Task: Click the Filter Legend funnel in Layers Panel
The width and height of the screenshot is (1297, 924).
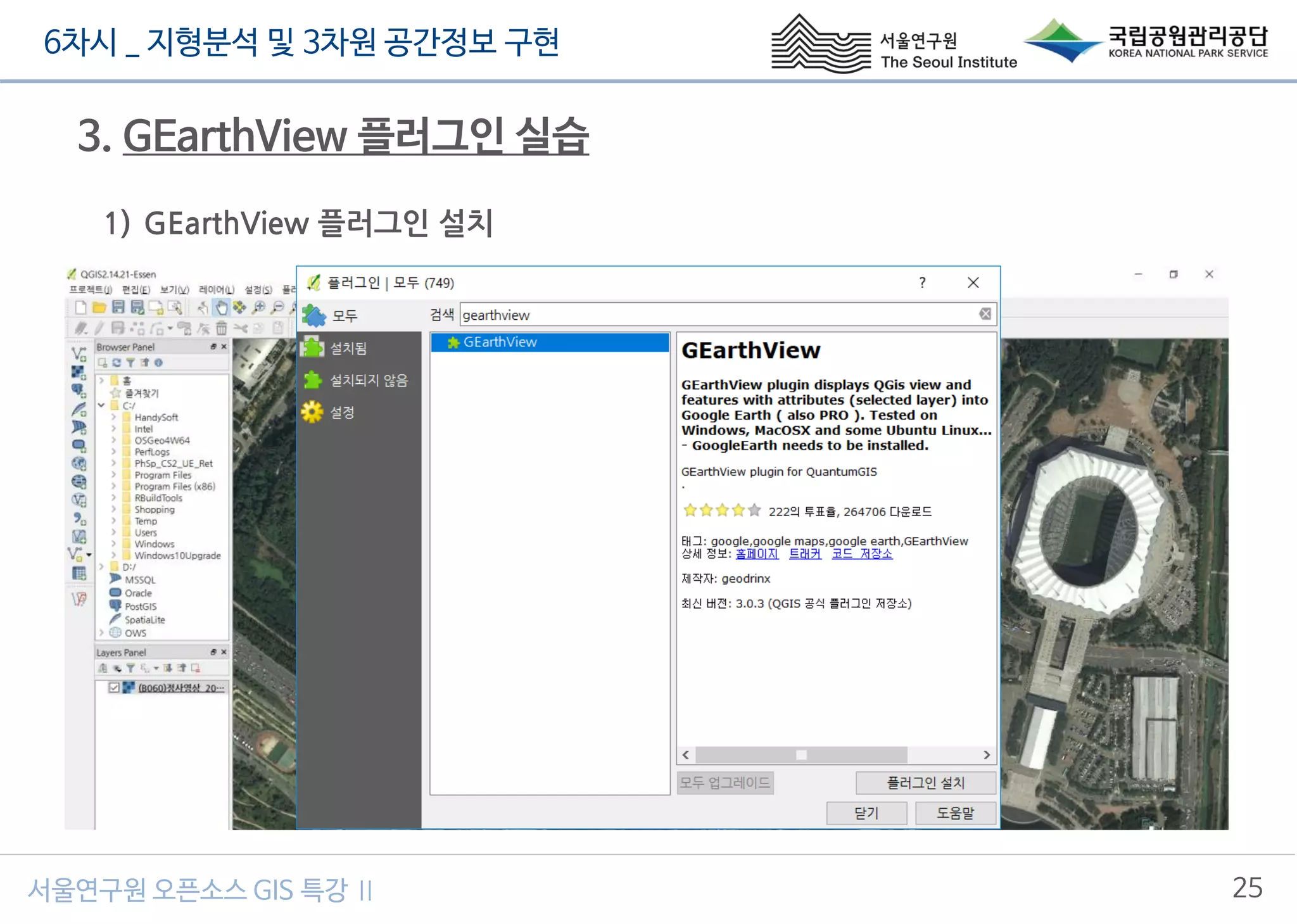Action: click(x=130, y=668)
